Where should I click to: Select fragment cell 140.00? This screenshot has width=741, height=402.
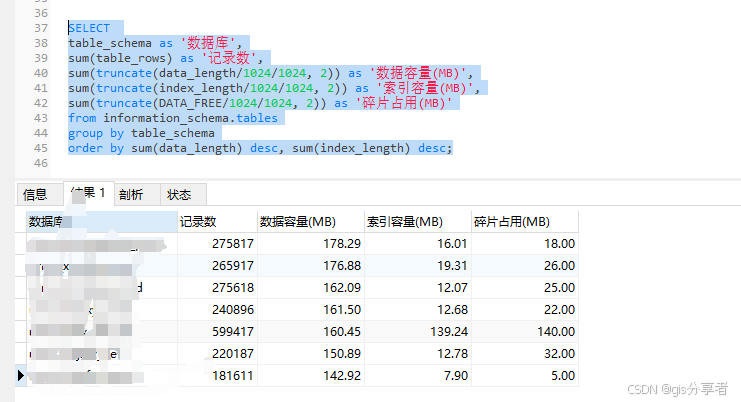[525, 332]
